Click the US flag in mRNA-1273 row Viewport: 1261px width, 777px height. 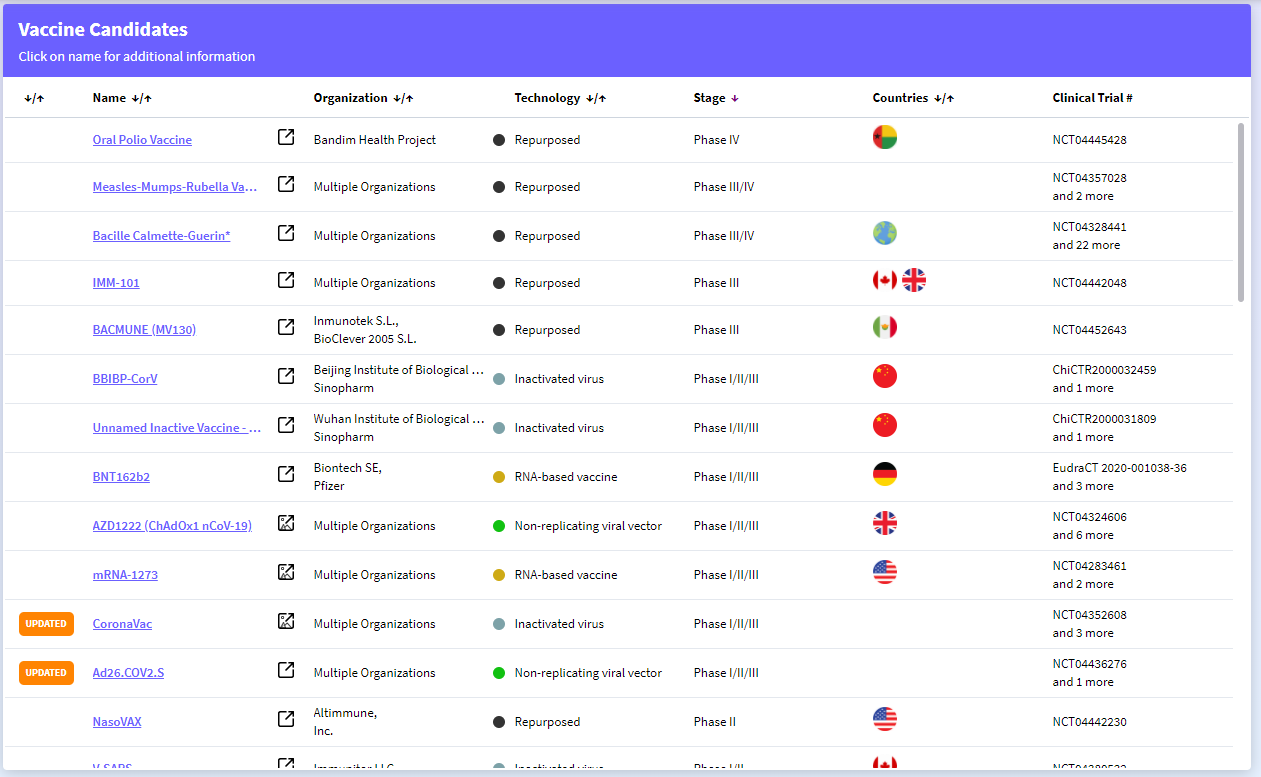pos(885,572)
